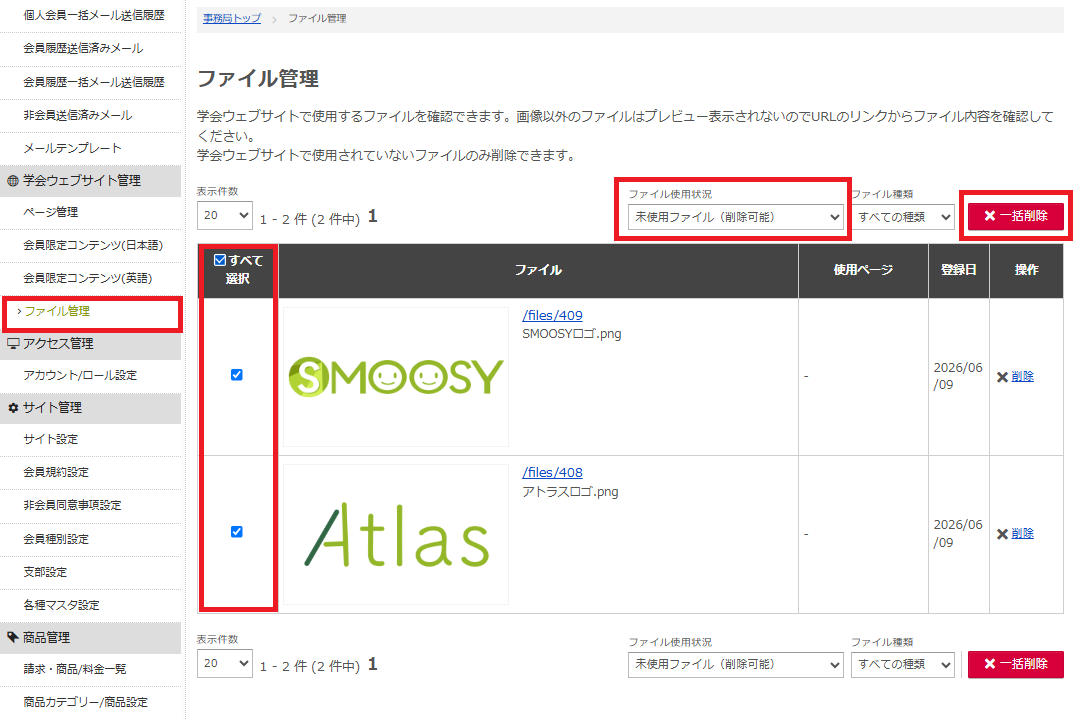1081x719 pixels.
Task: Toggle the すべて選択 checkbox in table header
Action: point(220,260)
